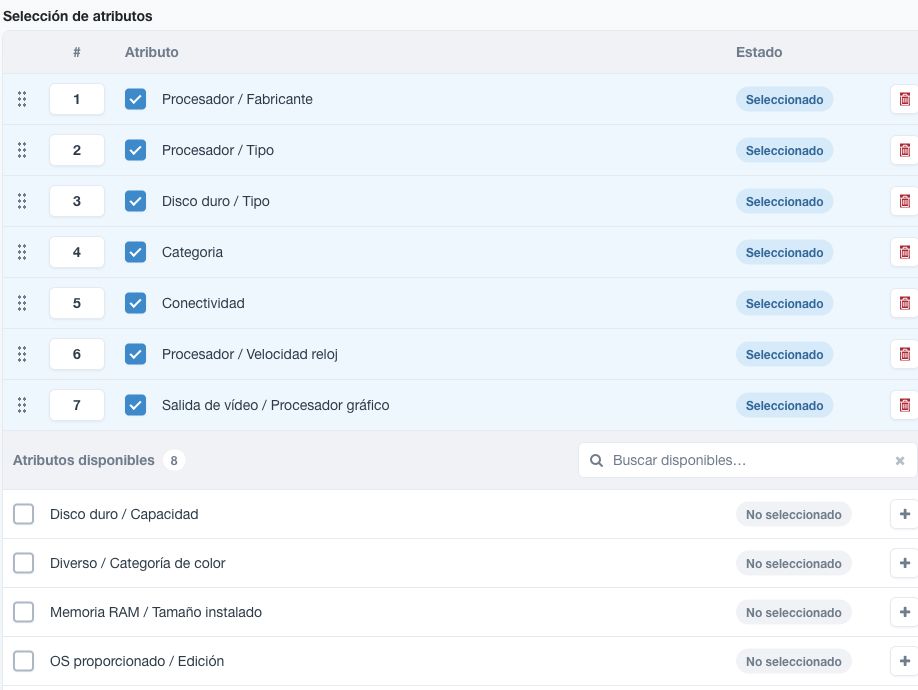Select the OS proporcionado / Edición label
Screen dimensions: 918x690
click(137, 661)
